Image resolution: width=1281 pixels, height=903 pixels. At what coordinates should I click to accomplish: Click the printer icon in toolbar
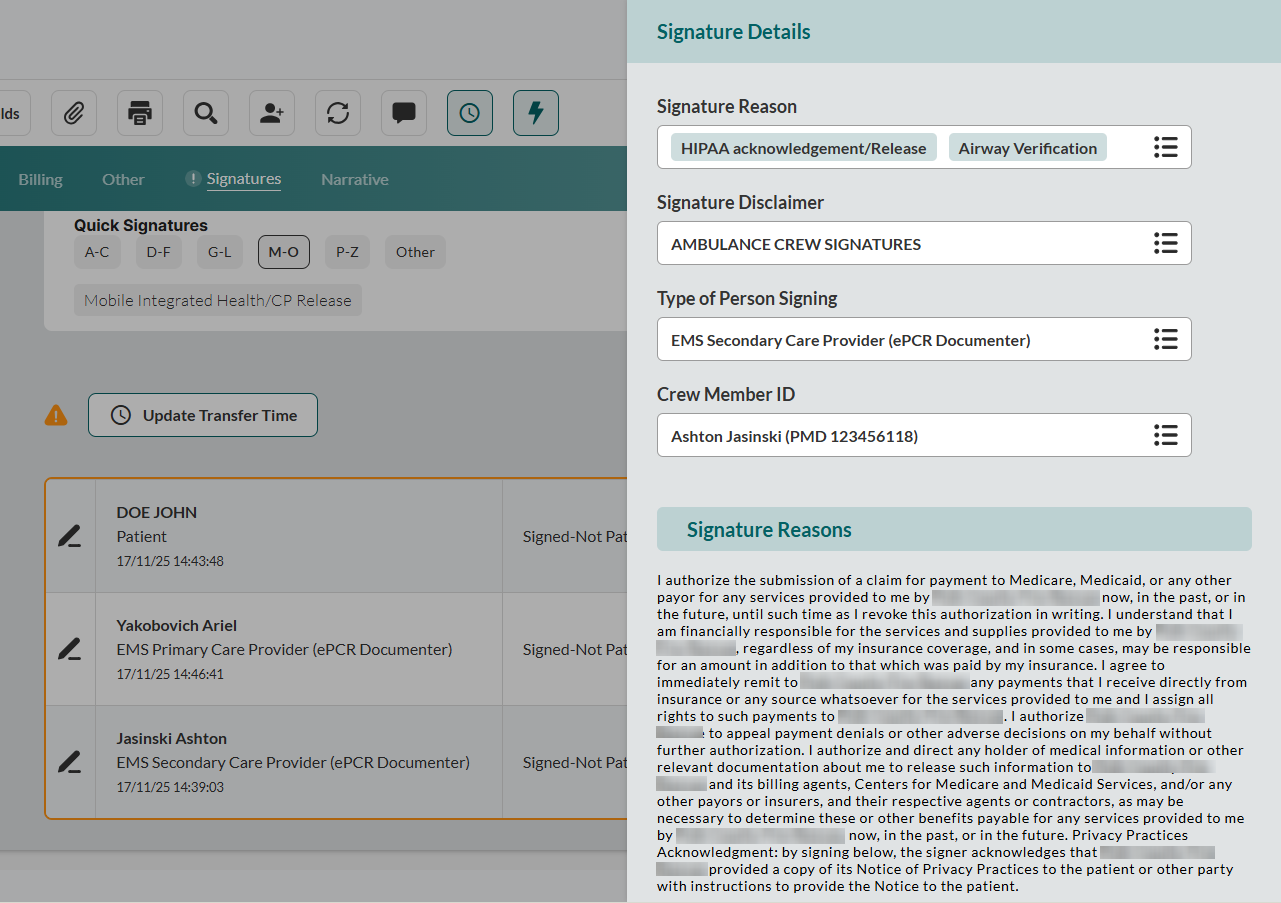pyautogui.click(x=140, y=113)
